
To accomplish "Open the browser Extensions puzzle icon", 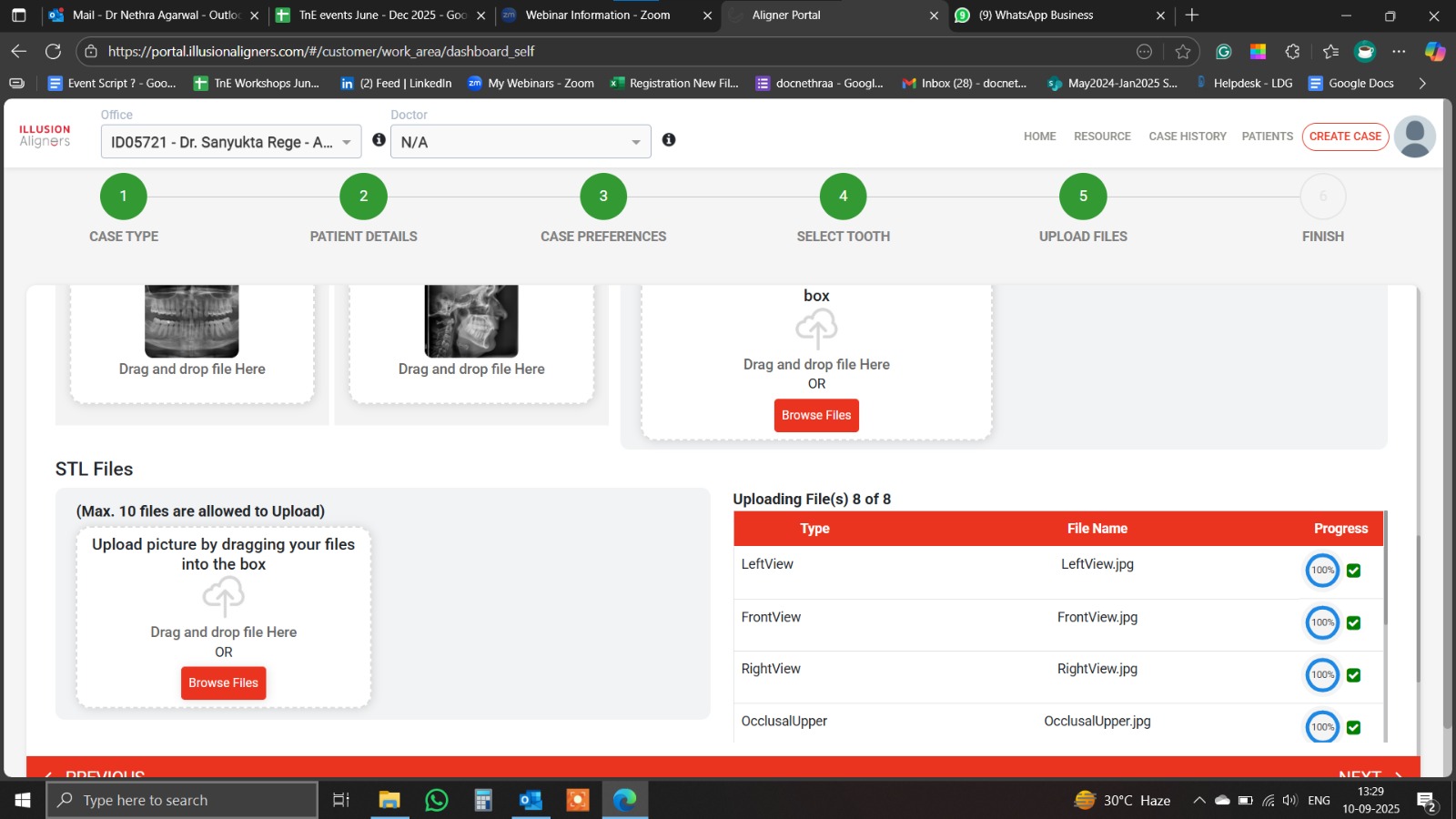I will 1293,52.
